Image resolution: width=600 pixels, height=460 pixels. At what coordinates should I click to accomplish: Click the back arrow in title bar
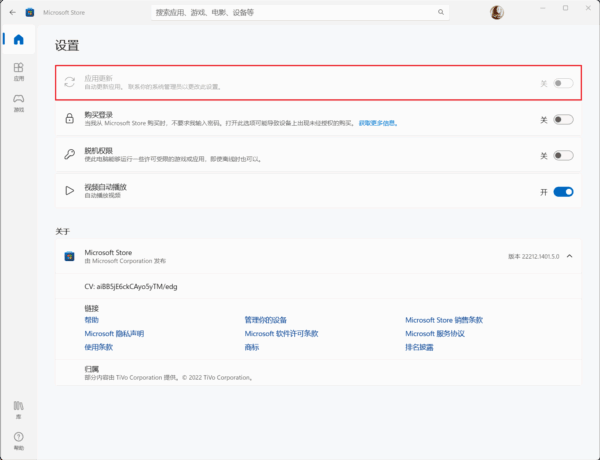pyautogui.click(x=12, y=12)
